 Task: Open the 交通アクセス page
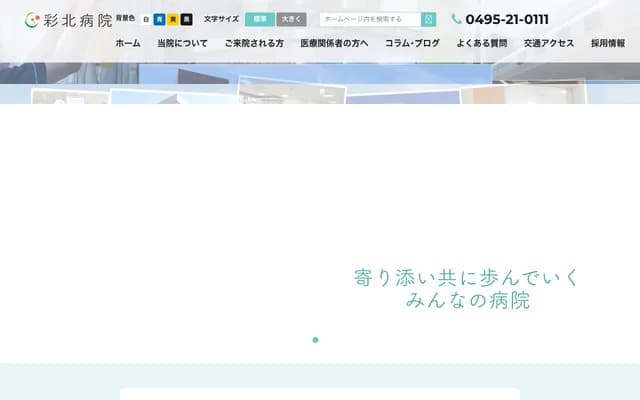[x=549, y=44]
